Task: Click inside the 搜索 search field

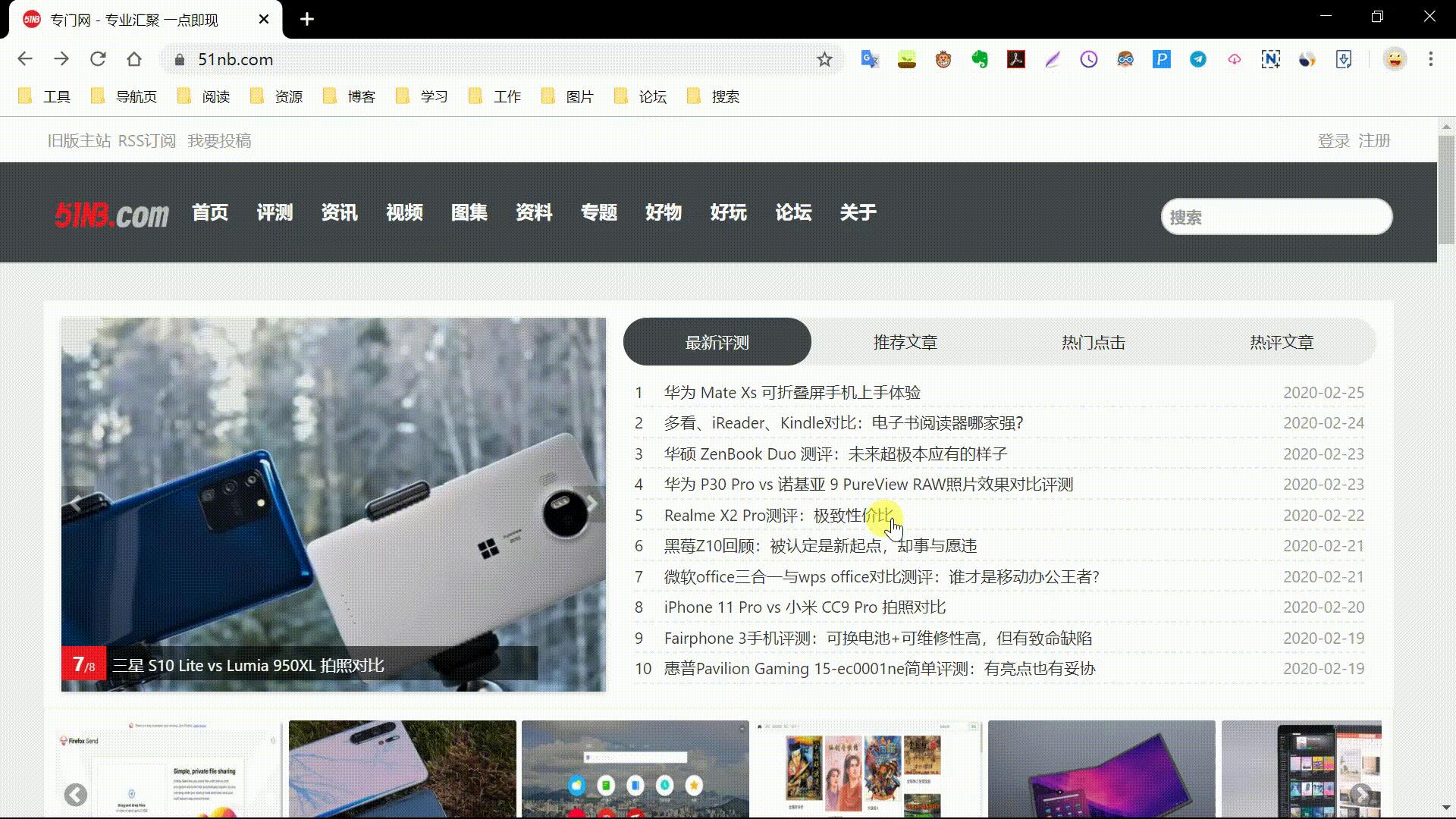Action: pyautogui.click(x=1276, y=217)
